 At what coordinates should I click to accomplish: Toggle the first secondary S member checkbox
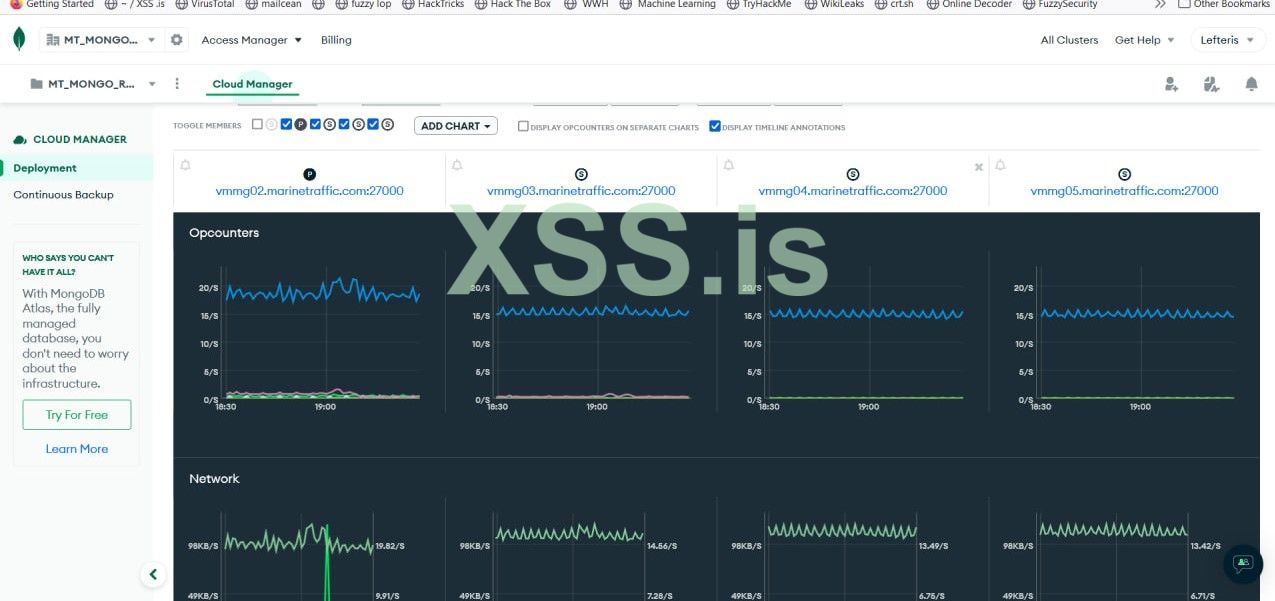click(x=316, y=125)
